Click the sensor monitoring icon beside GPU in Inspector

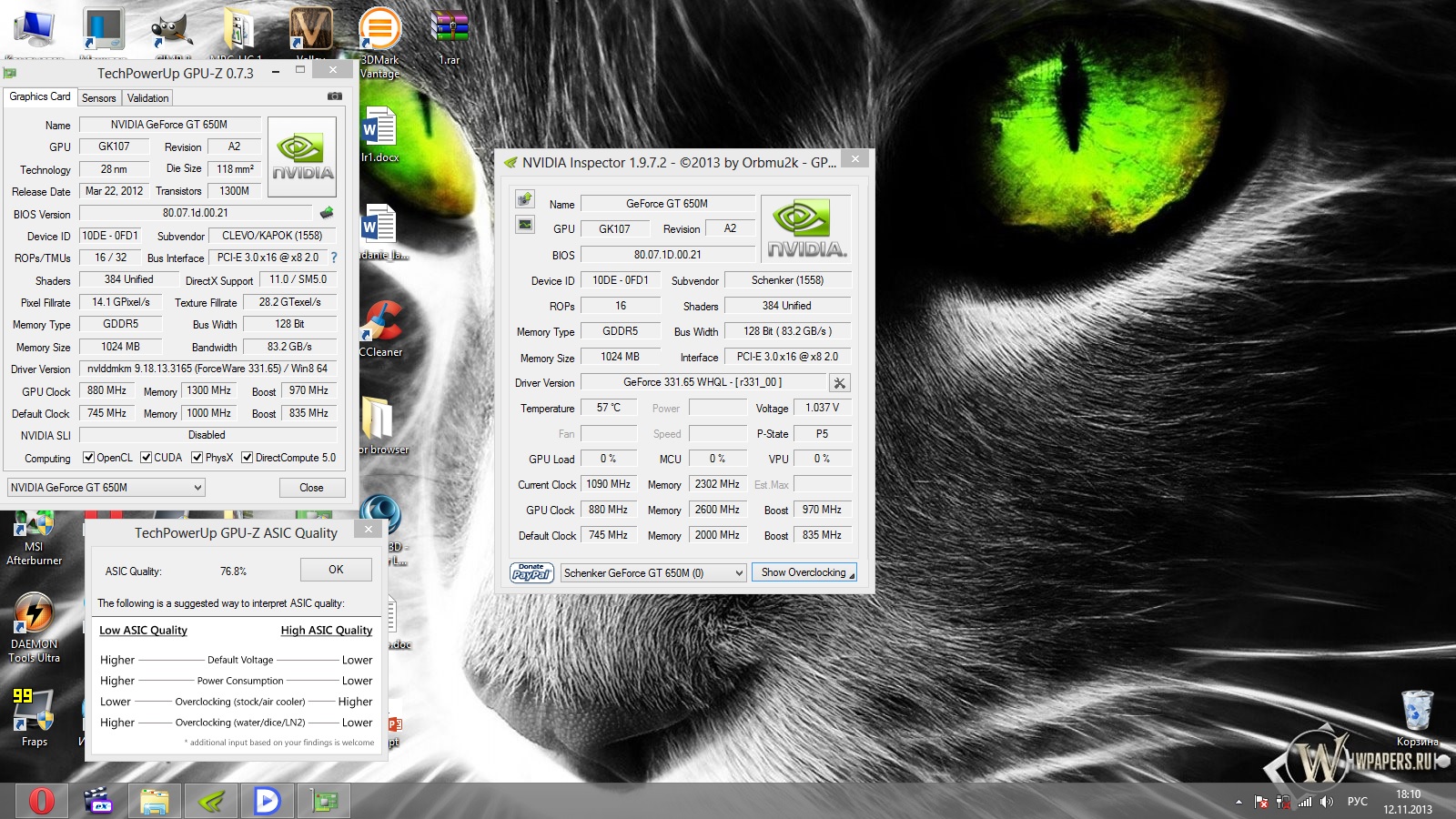[x=525, y=225]
